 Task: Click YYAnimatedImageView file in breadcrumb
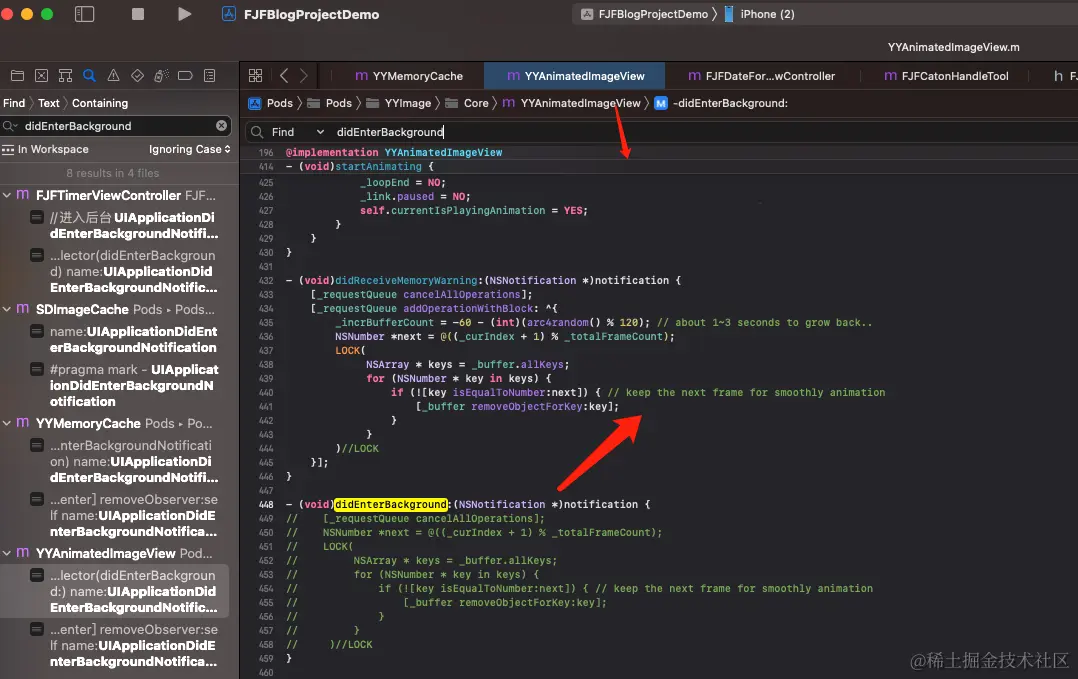tap(571, 103)
